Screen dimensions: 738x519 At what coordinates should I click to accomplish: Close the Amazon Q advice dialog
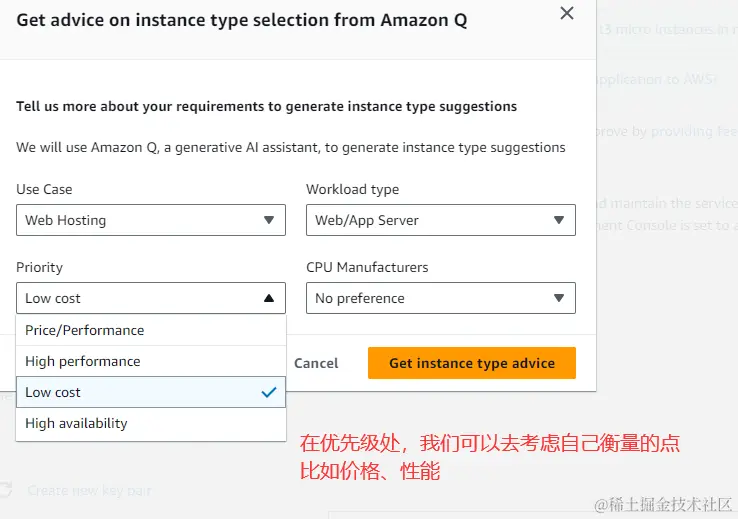567,14
